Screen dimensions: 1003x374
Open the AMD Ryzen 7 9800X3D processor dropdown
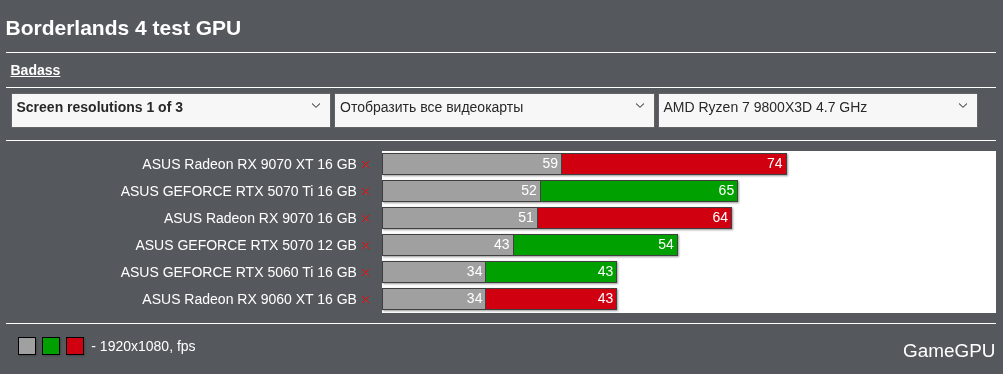coord(817,110)
